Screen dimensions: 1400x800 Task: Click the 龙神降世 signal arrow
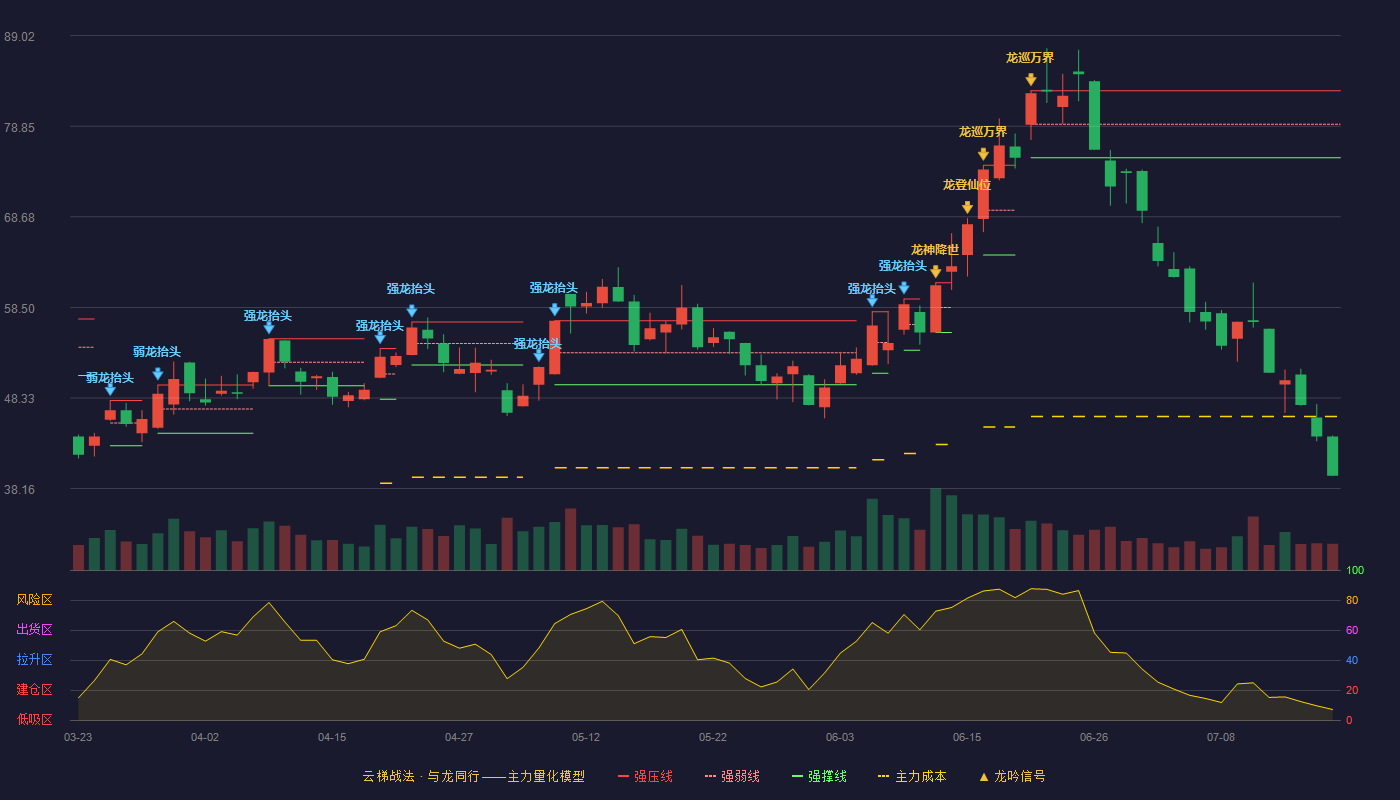point(935,272)
